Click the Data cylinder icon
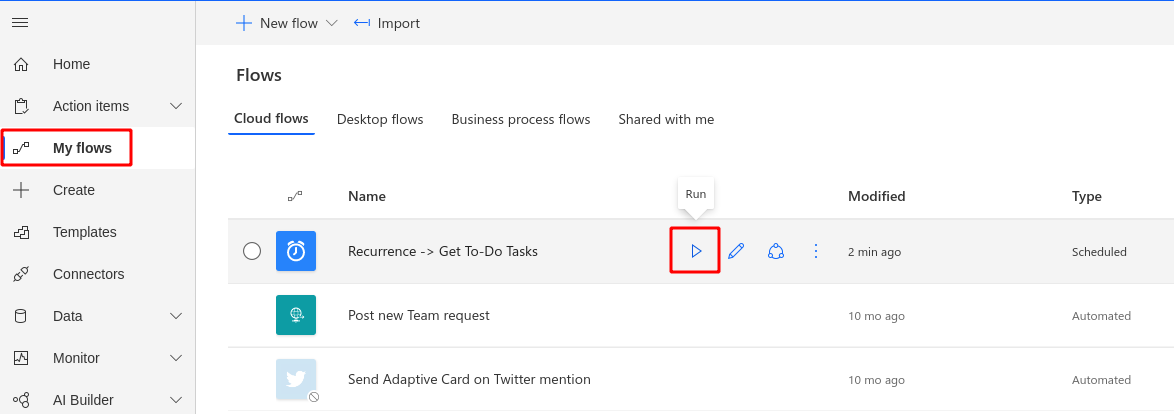1174x414 pixels. pyautogui.click(x=21, y=316)
